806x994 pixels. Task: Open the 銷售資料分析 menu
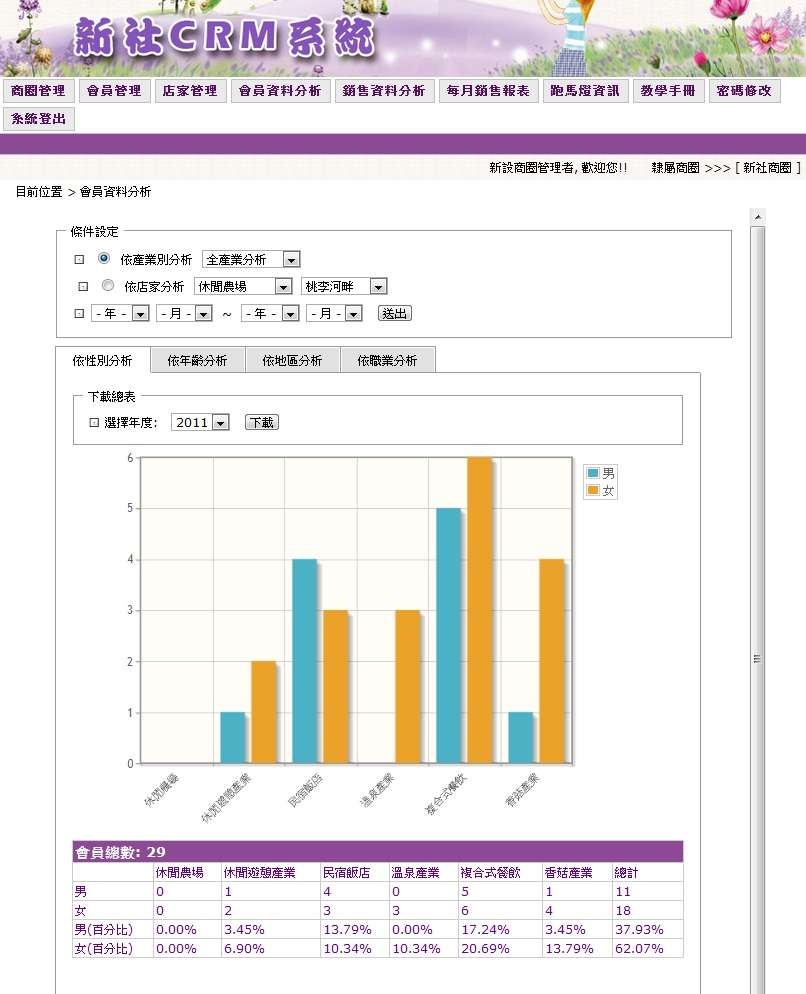point(384,91)
